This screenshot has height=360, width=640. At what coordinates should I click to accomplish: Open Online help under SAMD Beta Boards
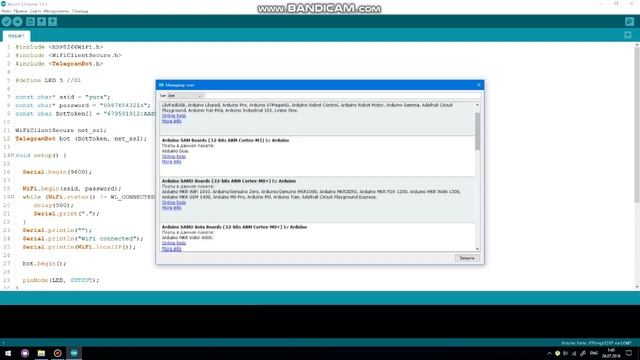(174, 243)
